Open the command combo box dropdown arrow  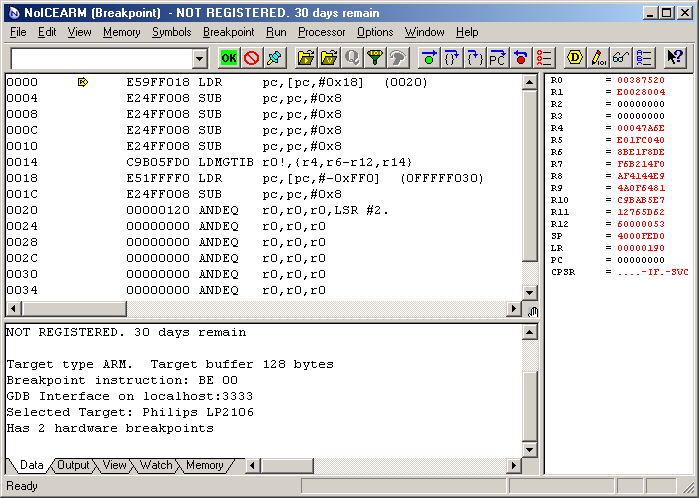pyautogui.click(x=200, y=58)
